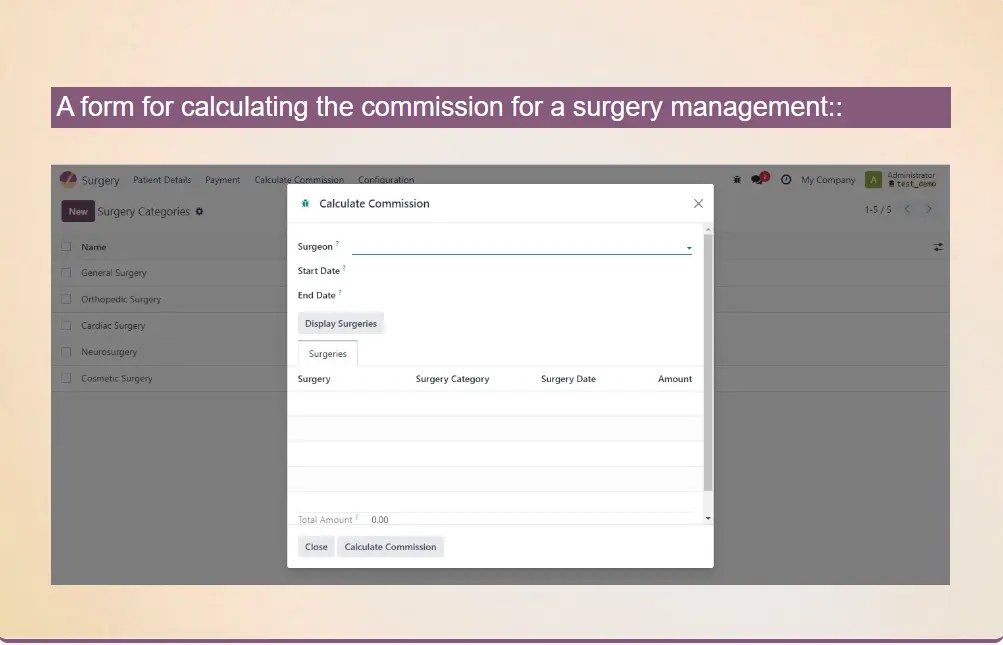Open the Patient Details menu

point(162,180)
